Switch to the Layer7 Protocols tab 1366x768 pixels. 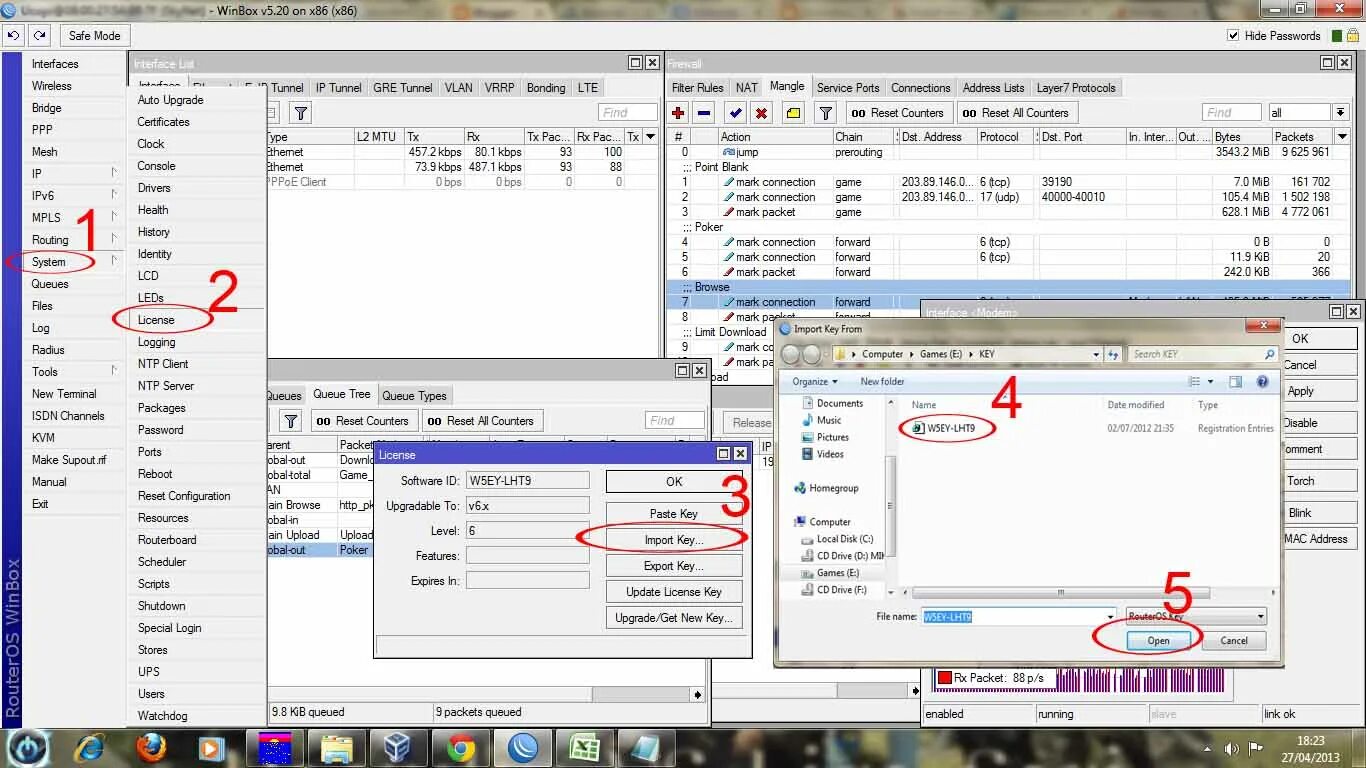[1076, 88]
